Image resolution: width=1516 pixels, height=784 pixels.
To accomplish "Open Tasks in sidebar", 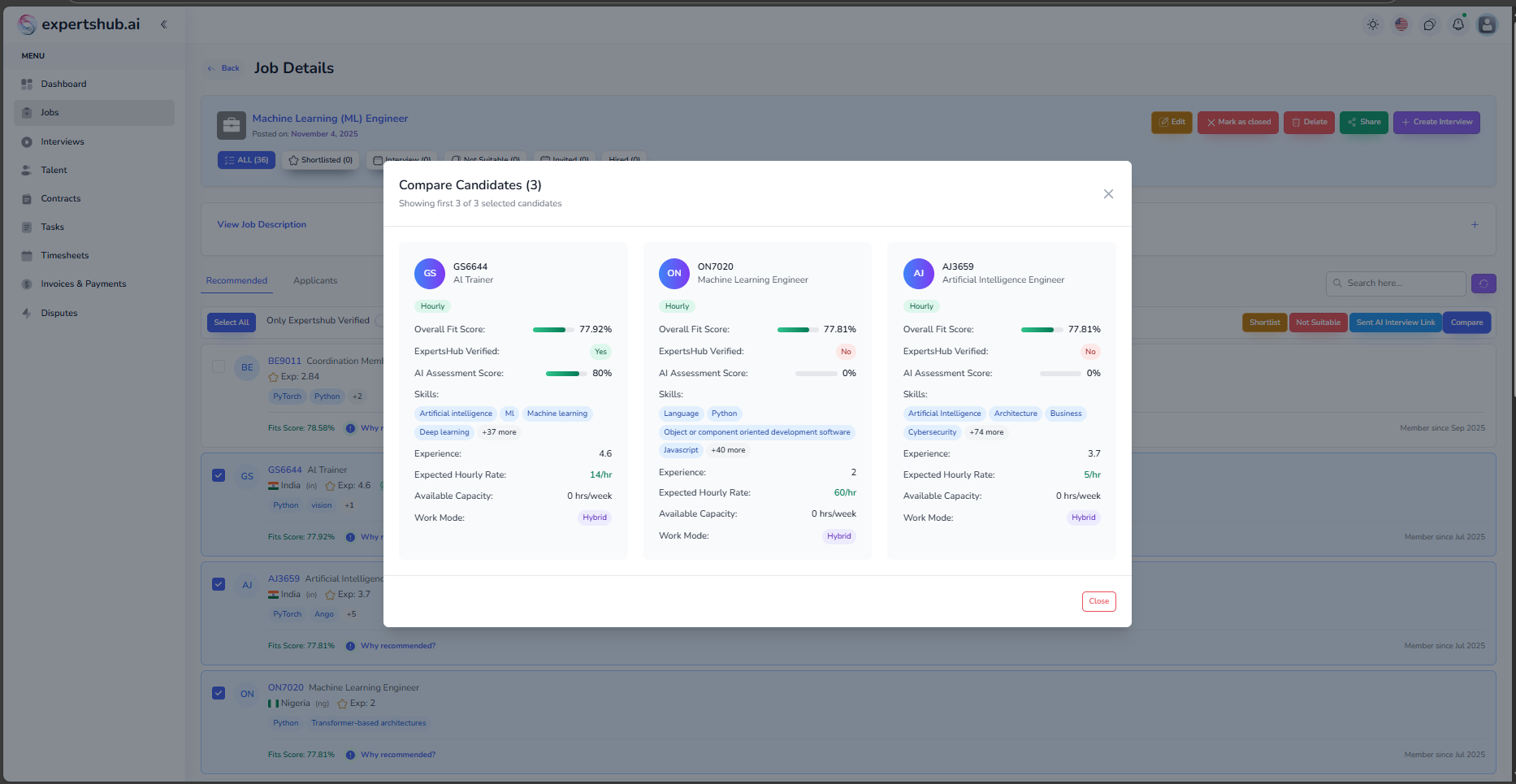I will [x=52, y=227].
